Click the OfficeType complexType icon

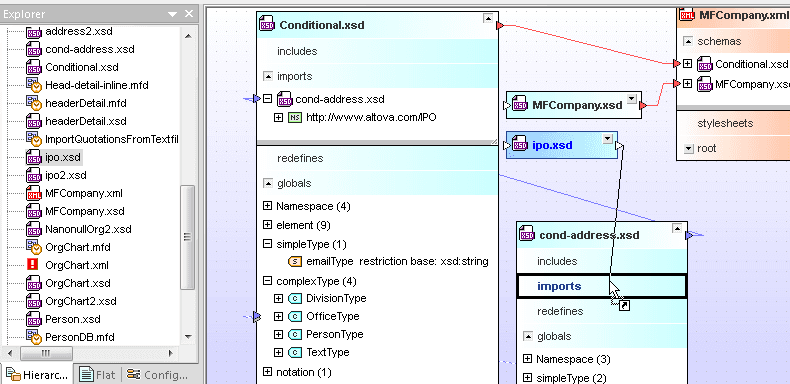(x=295, y=316)
